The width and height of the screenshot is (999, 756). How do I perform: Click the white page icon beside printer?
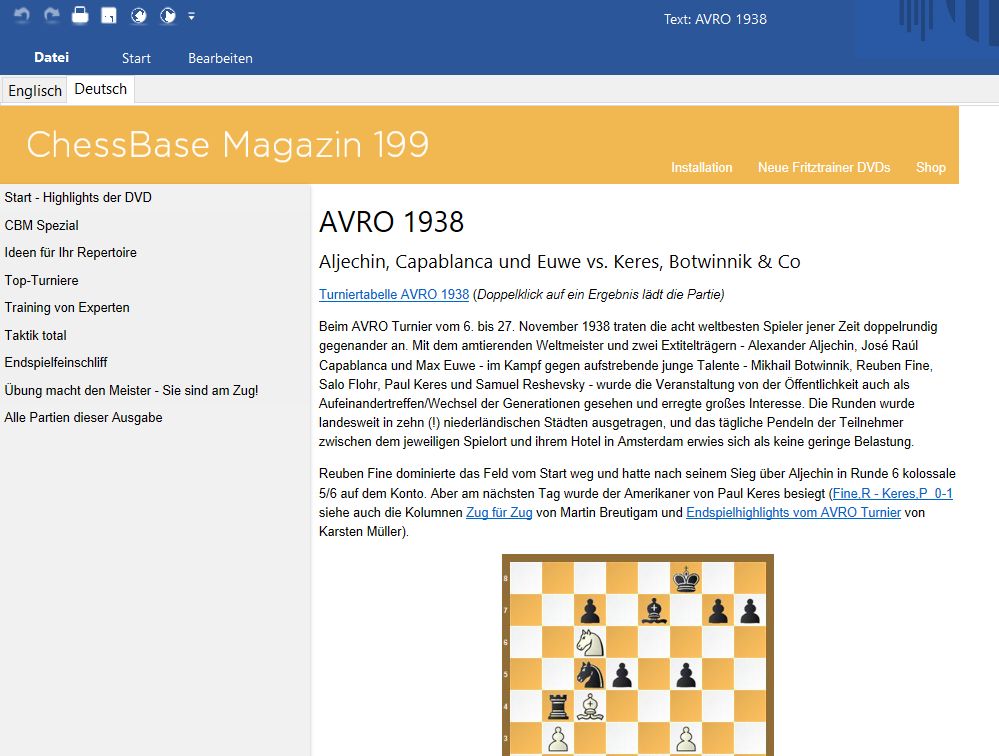click(x=109, y=16)
